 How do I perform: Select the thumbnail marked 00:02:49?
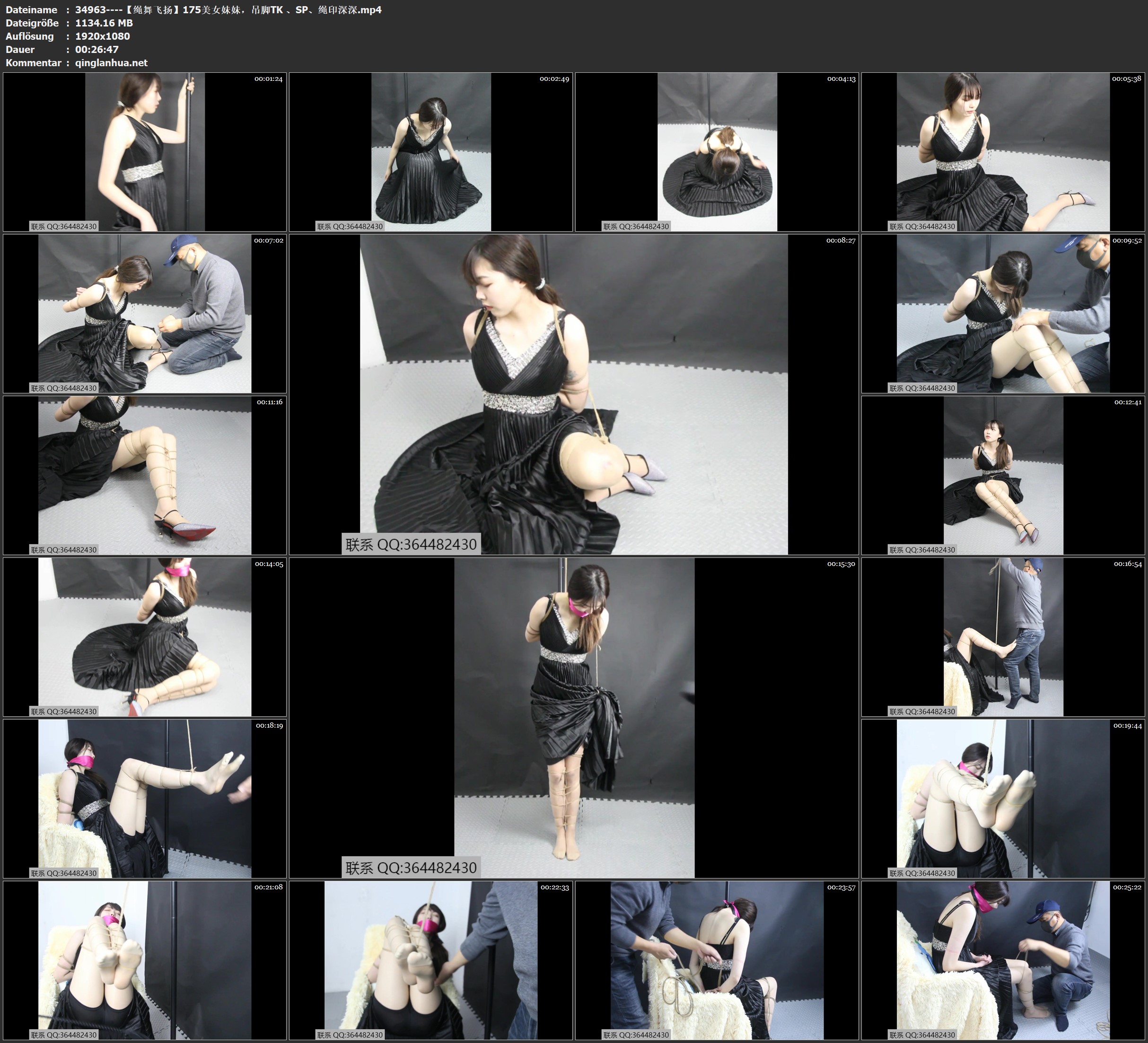pyautogui.click(x=430, y=151)
